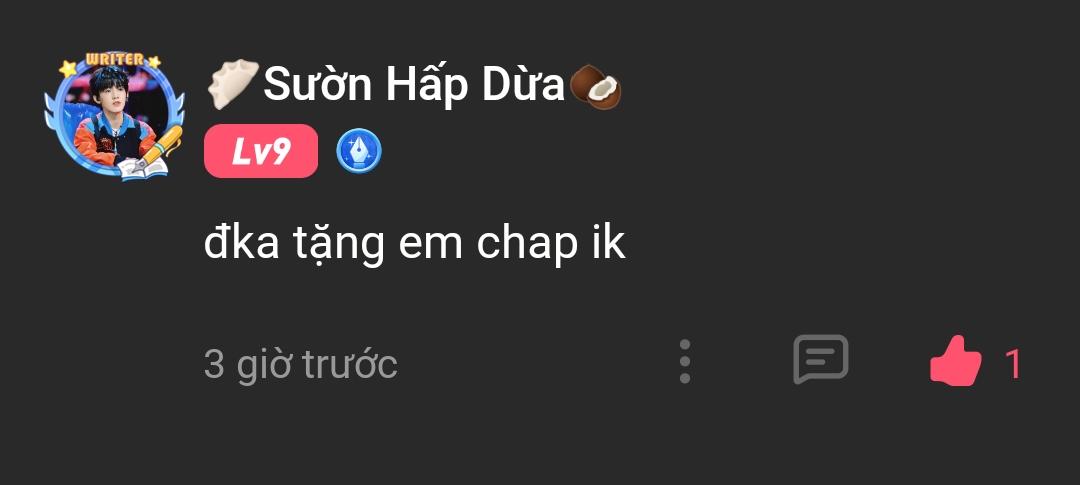Viewport: 1080px width, 485px height.
Task: Tap the WRITER label on avatar frame
Action: (x=115, y=59)
